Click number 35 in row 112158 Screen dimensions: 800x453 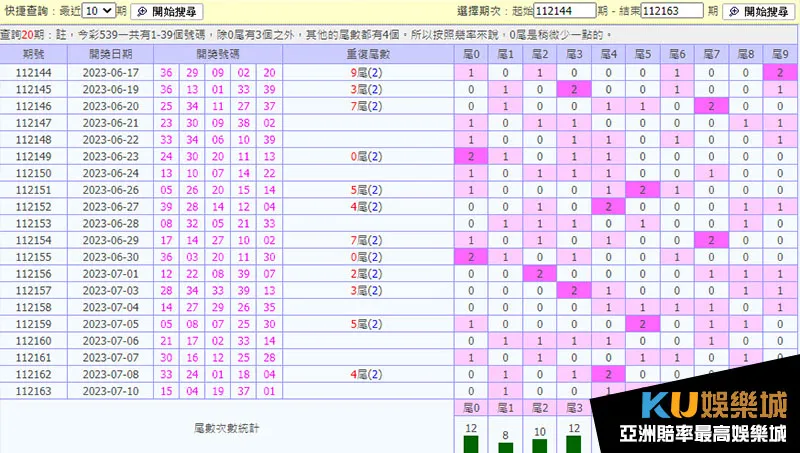(x=269, y=307)
